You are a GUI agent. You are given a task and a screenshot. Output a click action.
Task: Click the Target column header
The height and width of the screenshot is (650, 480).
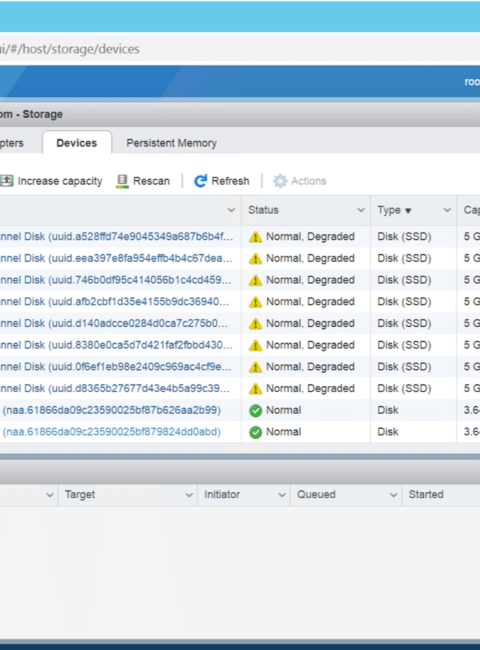[80, 495]
